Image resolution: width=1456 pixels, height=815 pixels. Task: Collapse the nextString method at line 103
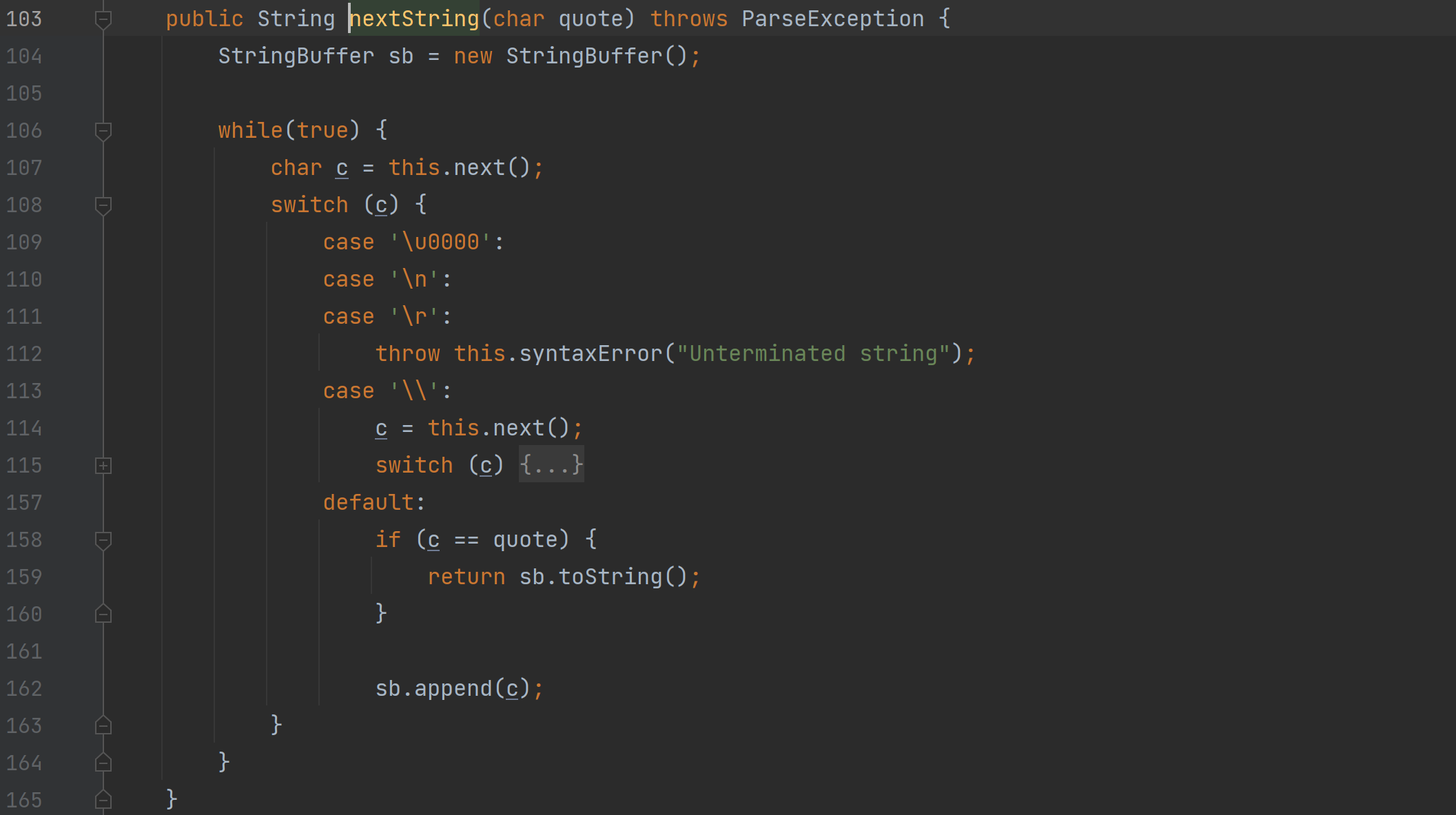tap(103, 19)
